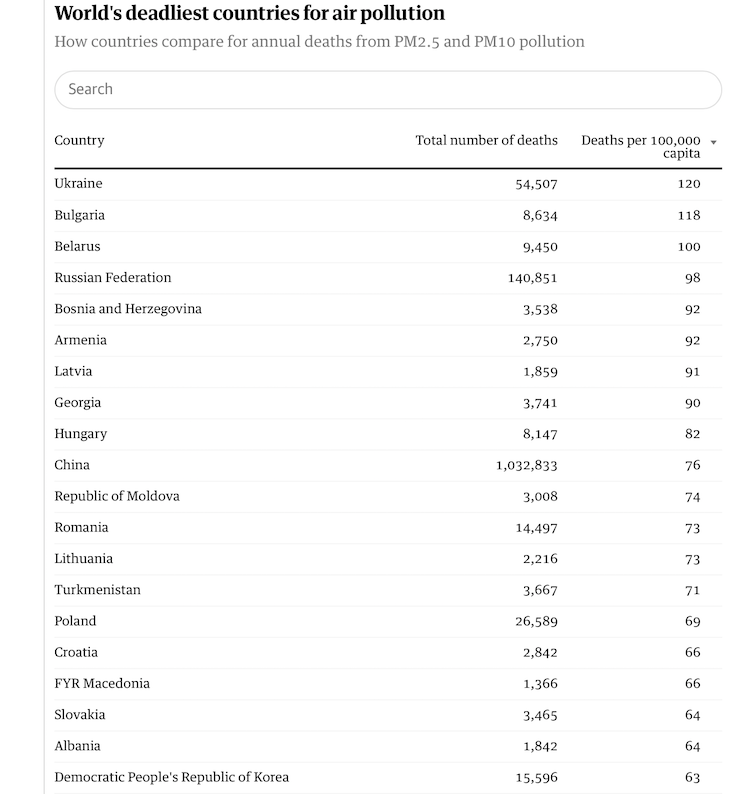This screenshot has height=794, width=740.
Task: Click the Belarus country name
Action: click(77, 247)
